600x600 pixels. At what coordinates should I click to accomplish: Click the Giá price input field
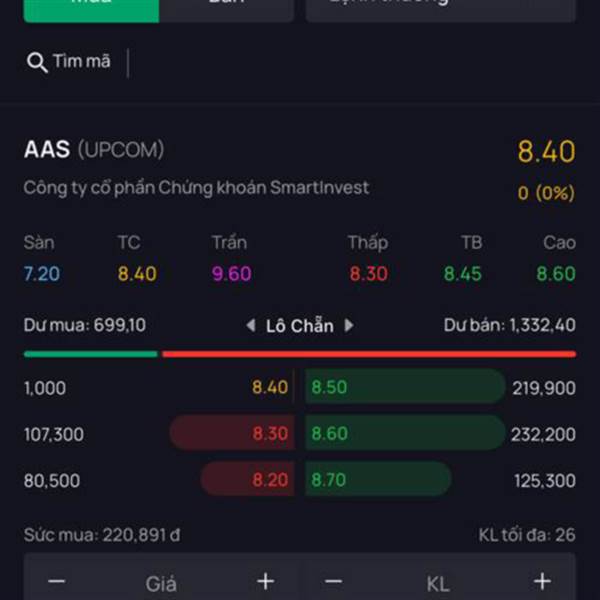[x=161, y=584]
